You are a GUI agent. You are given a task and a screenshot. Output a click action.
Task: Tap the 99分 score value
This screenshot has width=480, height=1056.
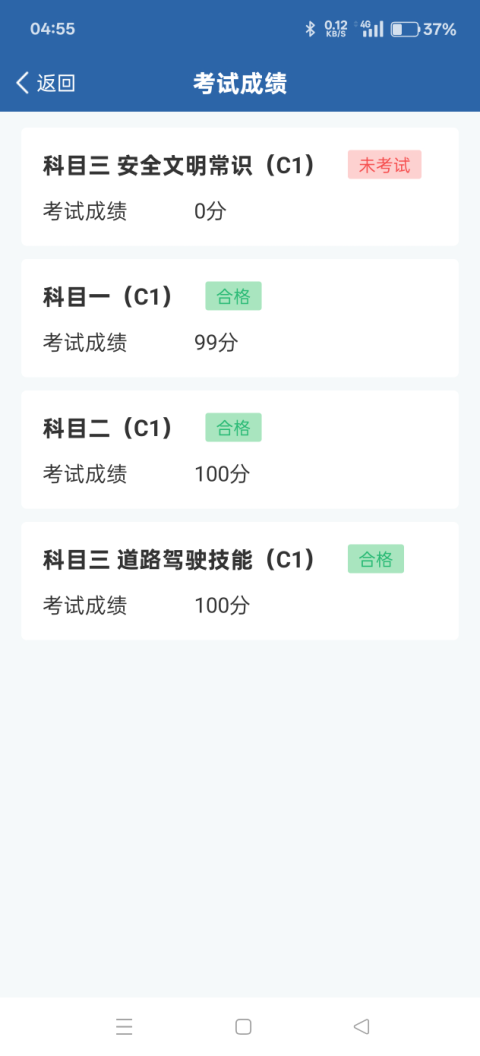[216, 343]
